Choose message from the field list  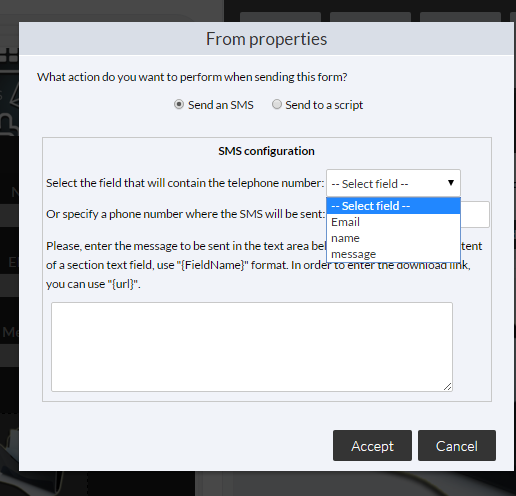[393, 254]
